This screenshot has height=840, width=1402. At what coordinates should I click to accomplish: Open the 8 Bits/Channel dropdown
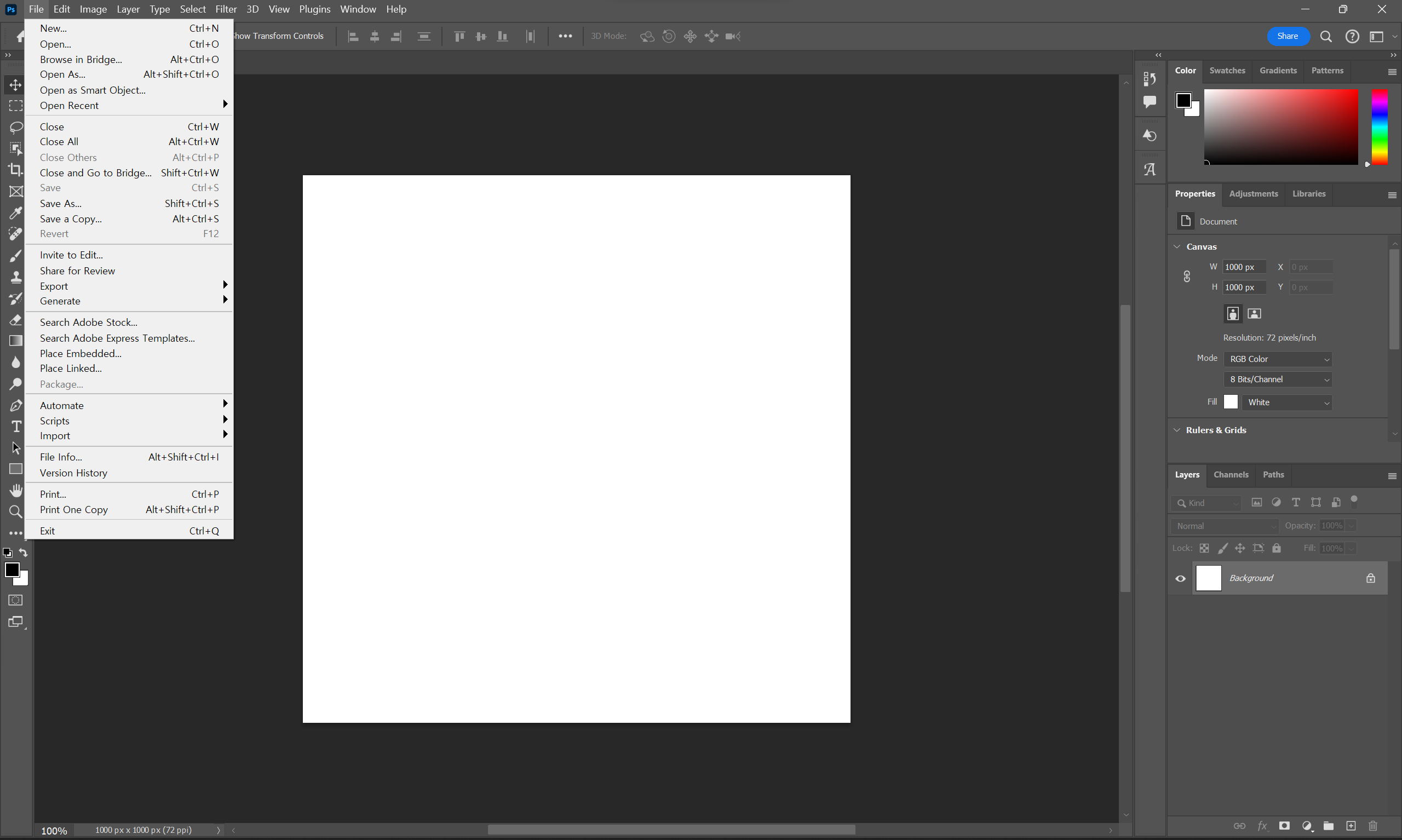(1278, 379)
